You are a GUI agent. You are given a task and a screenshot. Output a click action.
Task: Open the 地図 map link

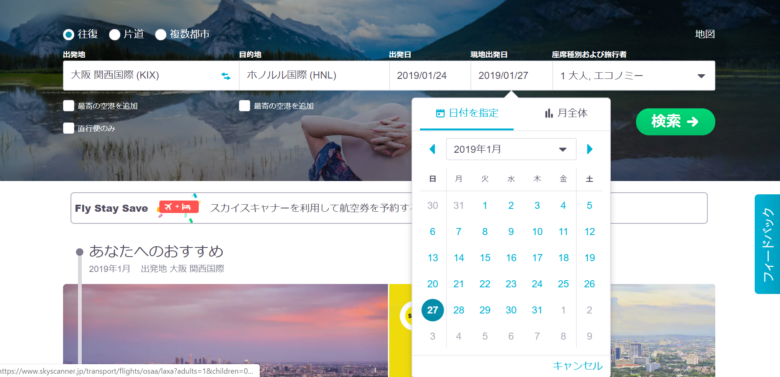pyautogui.click(x=705, y=34)
